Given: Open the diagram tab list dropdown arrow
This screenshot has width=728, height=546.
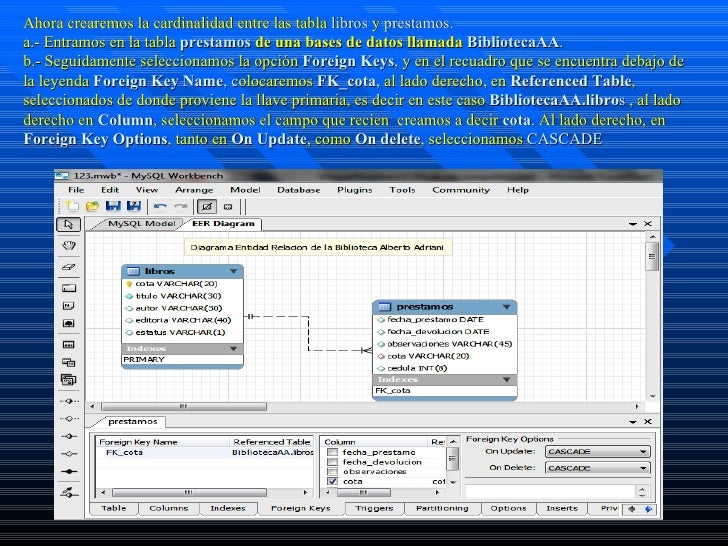Looking at the screenshot, I should pos(633,224).
